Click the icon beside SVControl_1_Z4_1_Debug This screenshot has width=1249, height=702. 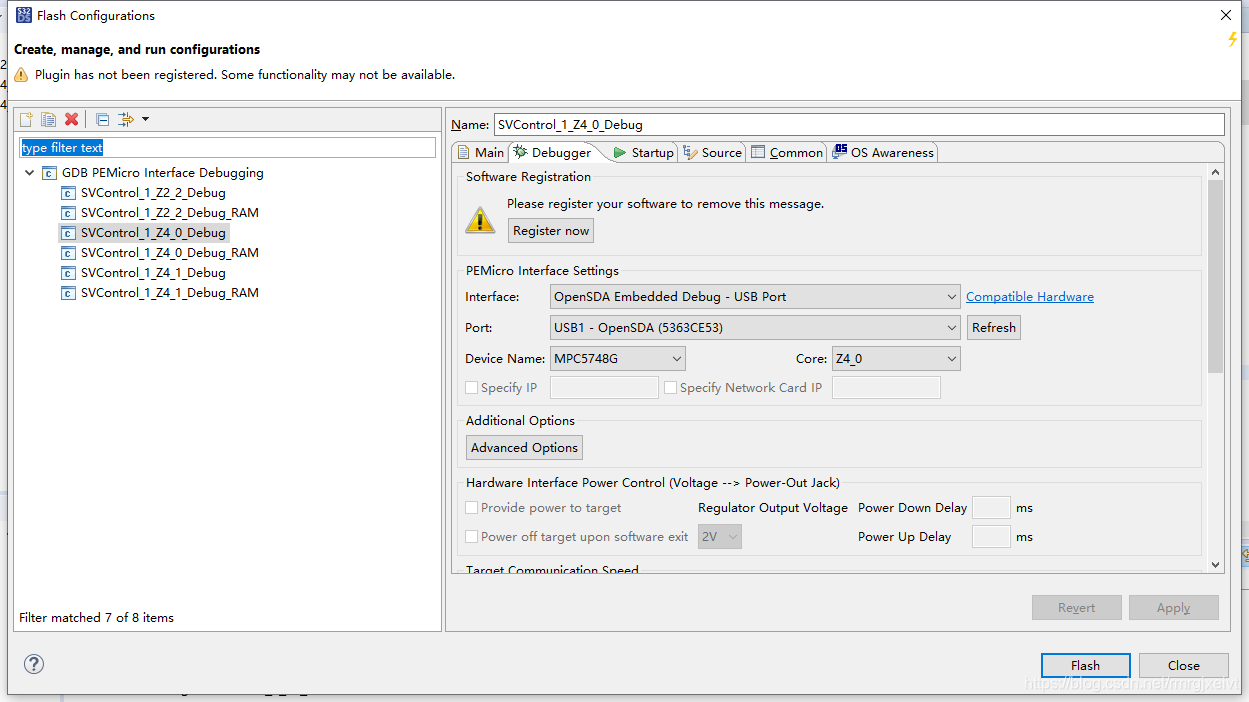click(x=68, y=272)
